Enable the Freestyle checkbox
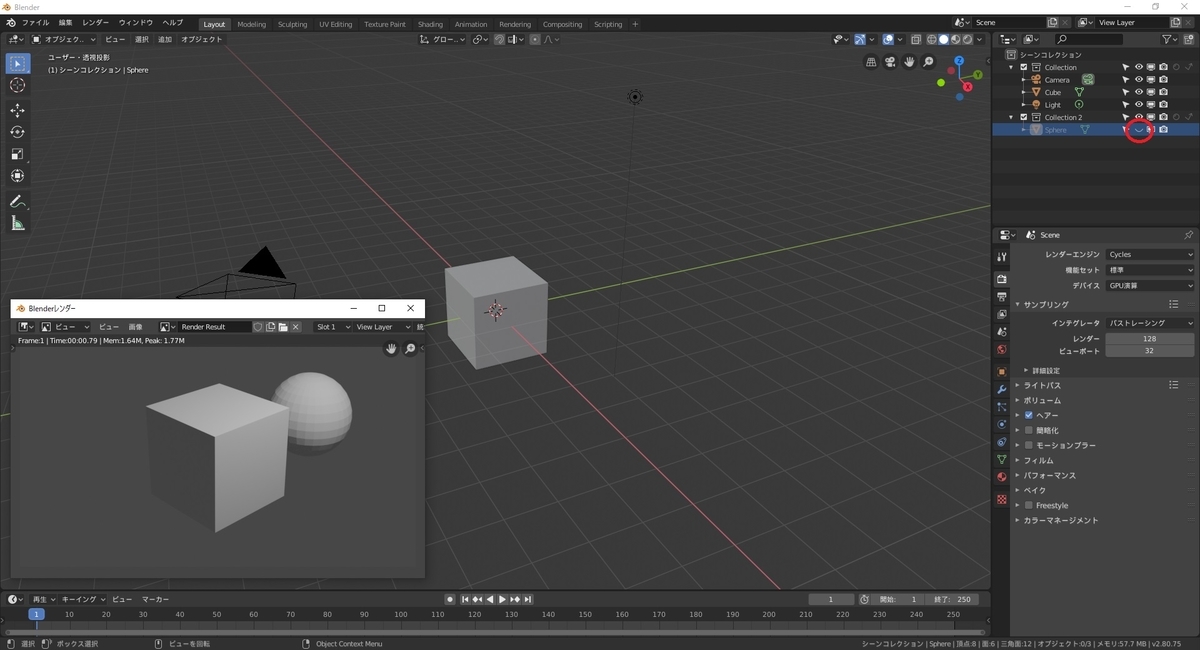This screenshot has width=1200, height=650. tap(1028, 505)
